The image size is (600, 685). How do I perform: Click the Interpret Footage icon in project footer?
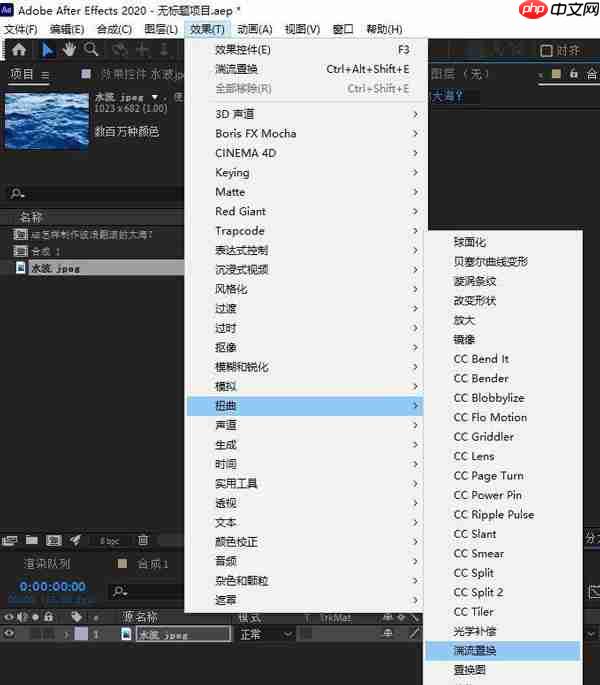9,541
